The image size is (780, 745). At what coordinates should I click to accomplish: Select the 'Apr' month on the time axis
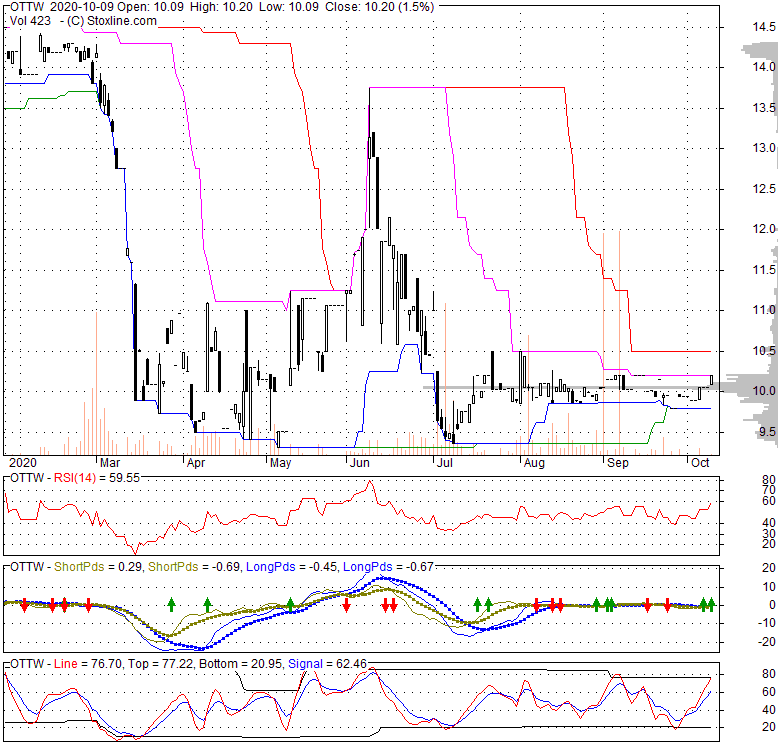coord(196,463)
